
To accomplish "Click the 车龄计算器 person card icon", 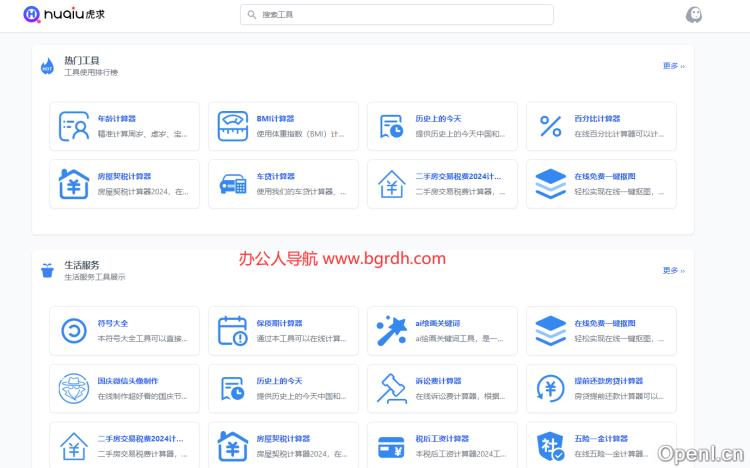I will tap(74, 126).
